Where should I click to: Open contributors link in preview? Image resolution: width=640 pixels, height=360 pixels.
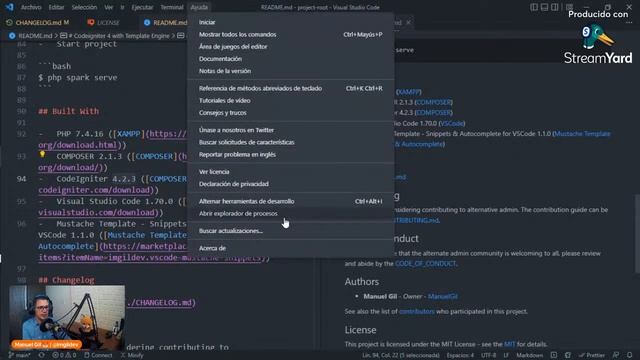[416, 311]
